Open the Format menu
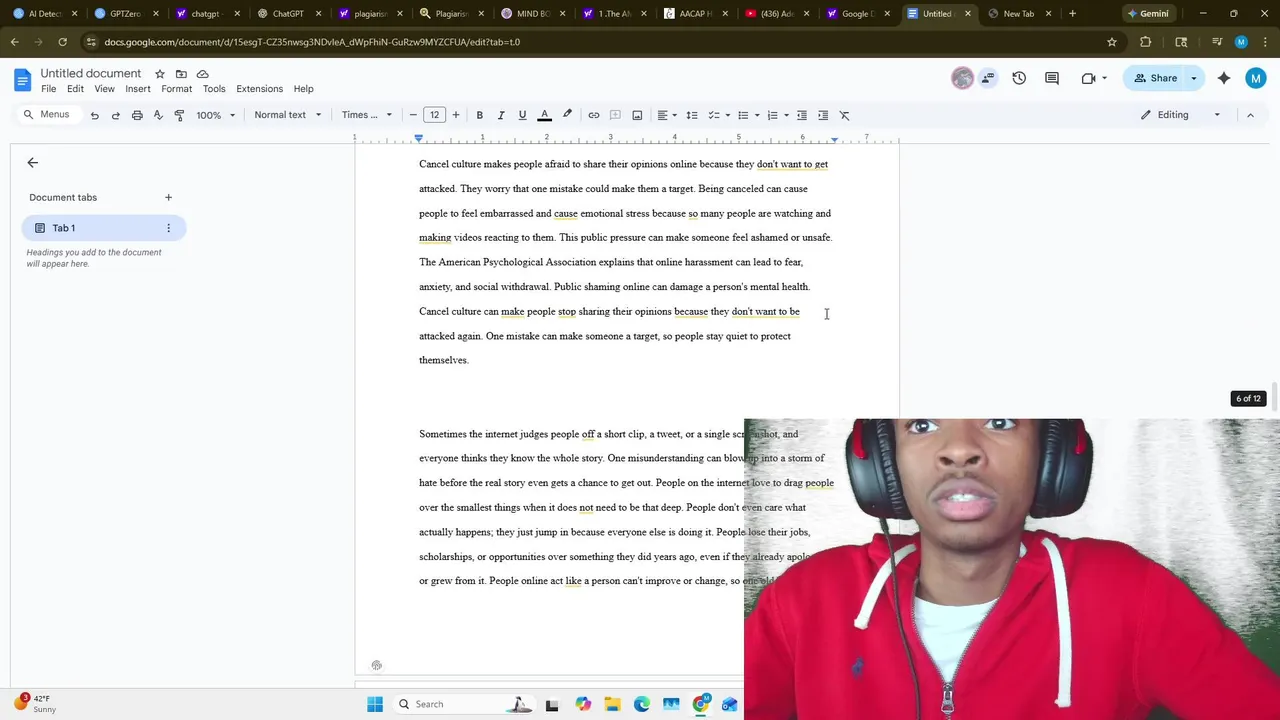The height and width of the screenshot is (720, 1280). (x=176, y=89)
